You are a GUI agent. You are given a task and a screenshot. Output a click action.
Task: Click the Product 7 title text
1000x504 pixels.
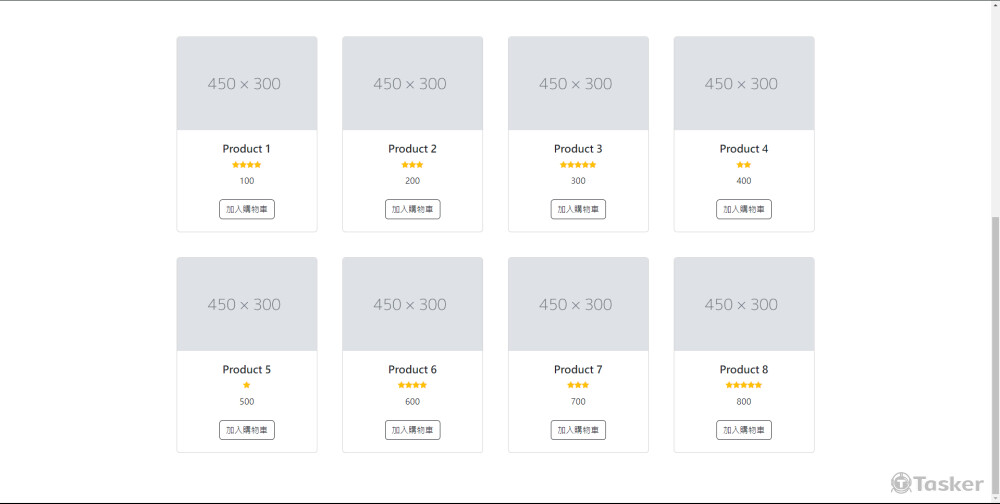[x=578, y=370]
